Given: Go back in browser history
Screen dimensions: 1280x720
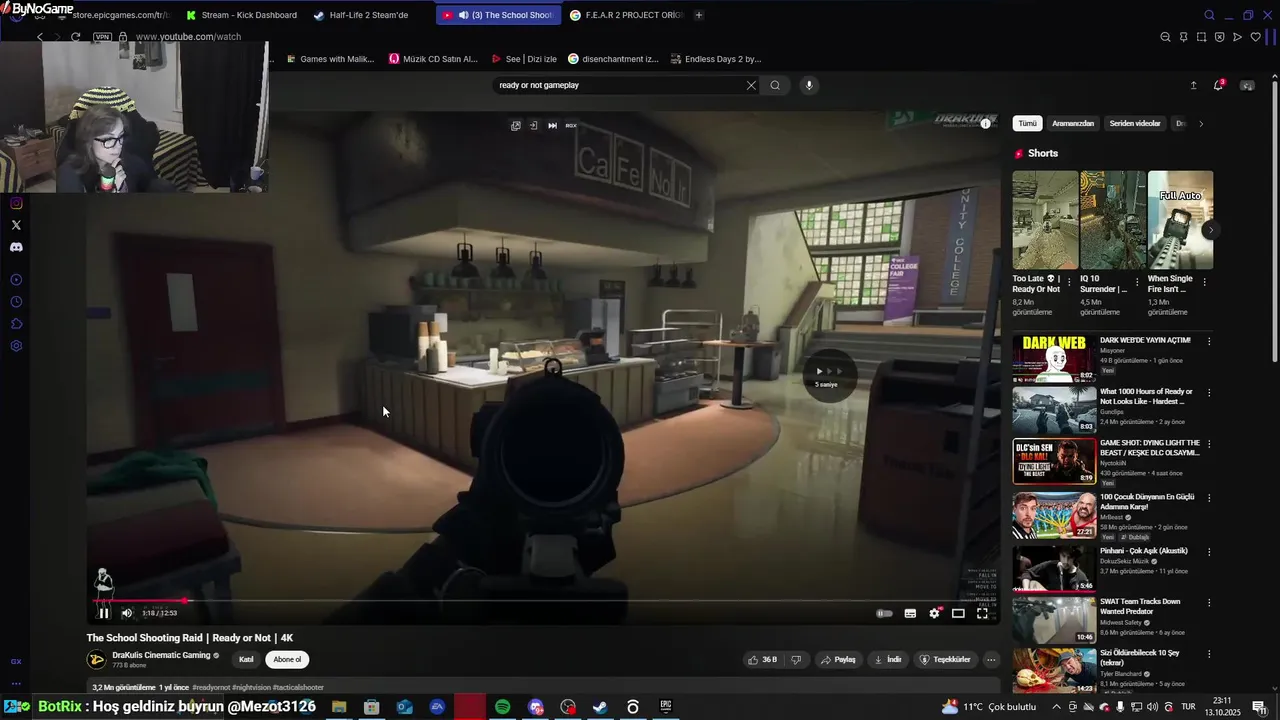Looking at the screenshot, I should [40, 37].
